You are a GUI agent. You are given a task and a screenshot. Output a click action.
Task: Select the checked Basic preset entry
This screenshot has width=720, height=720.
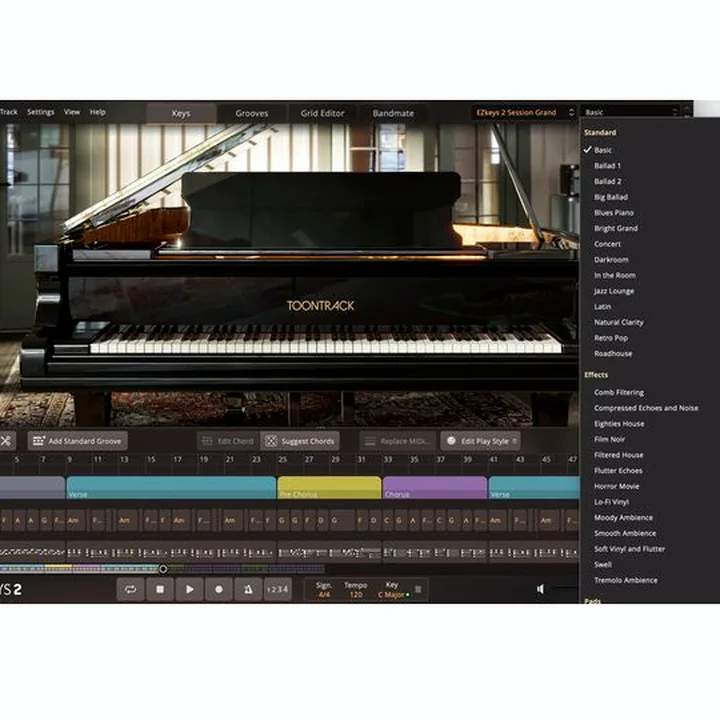pos(603,150)
